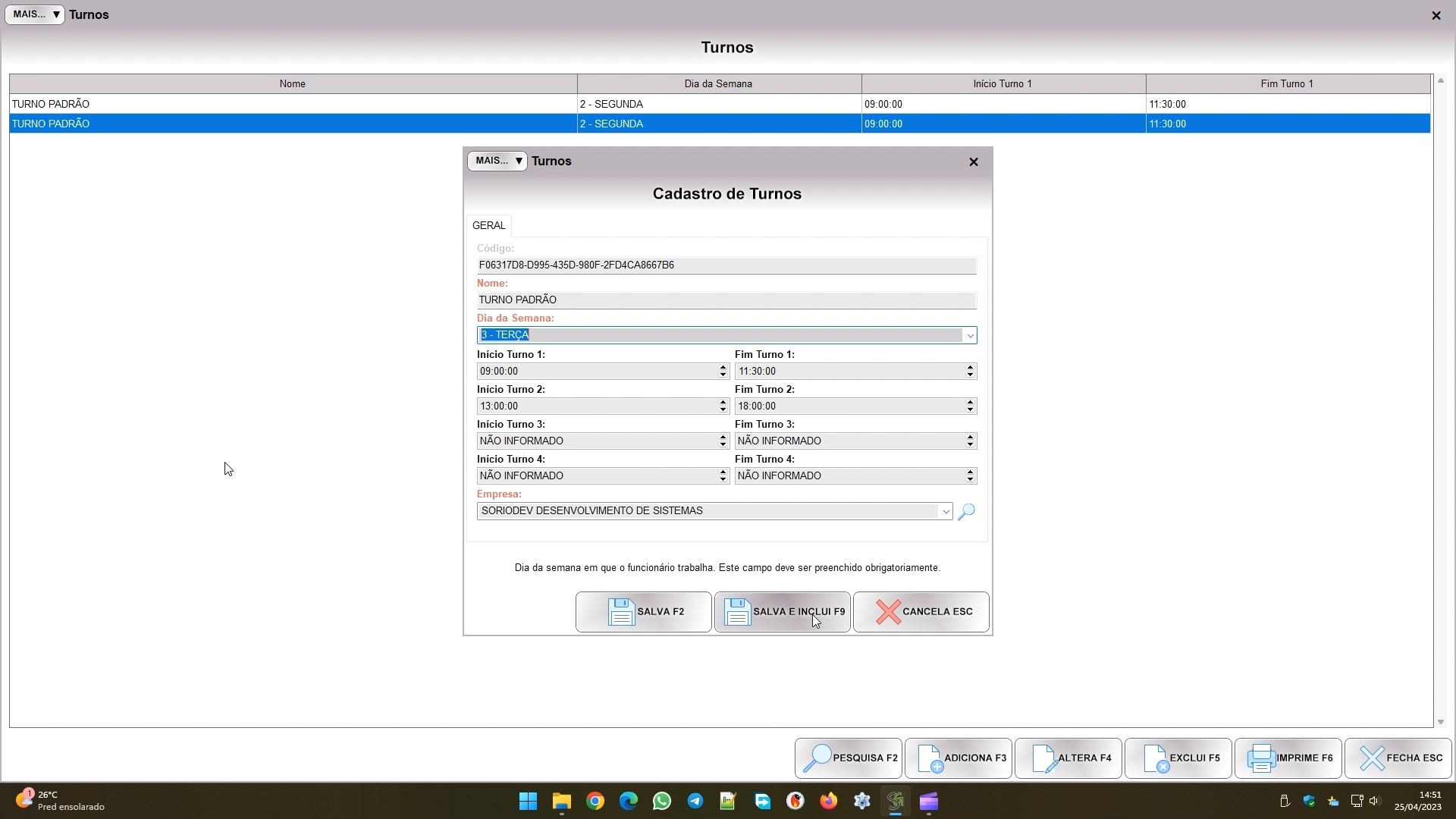Click the Exclui F5 delete button
This screenshot has height=819, width=1456.
click(x=1178, y=758)
